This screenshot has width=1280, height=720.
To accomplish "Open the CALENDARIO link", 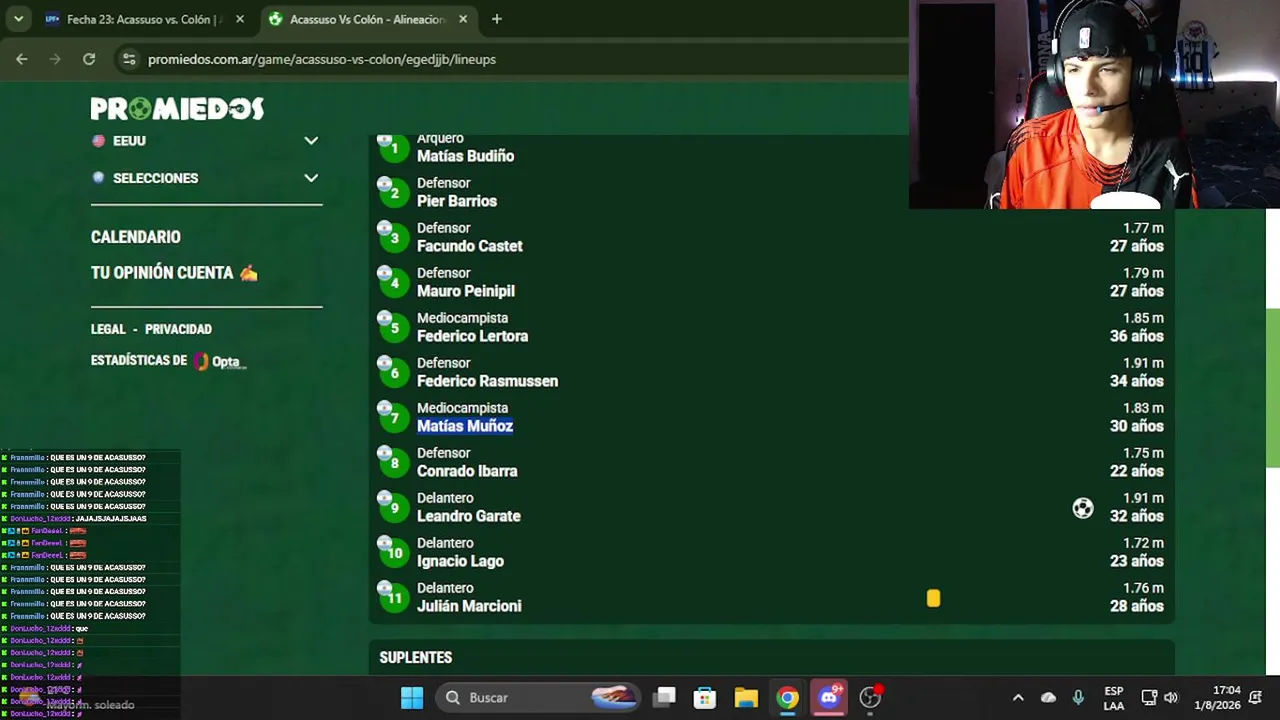I will click(136, 237).
